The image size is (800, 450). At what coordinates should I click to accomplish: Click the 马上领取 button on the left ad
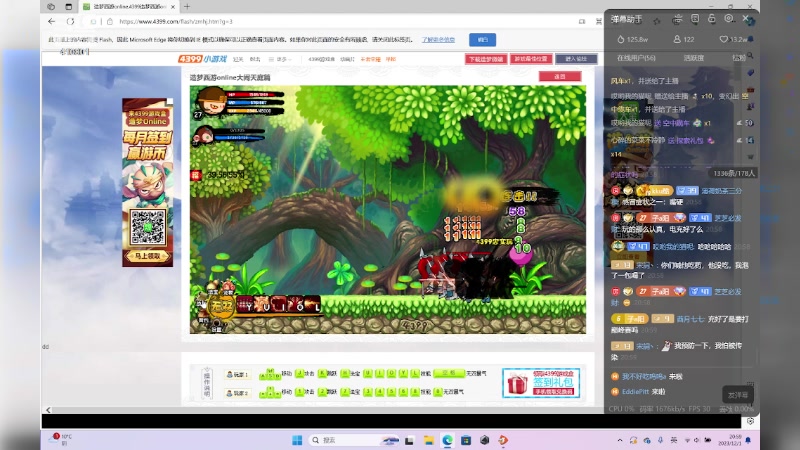tap(147, 256)
